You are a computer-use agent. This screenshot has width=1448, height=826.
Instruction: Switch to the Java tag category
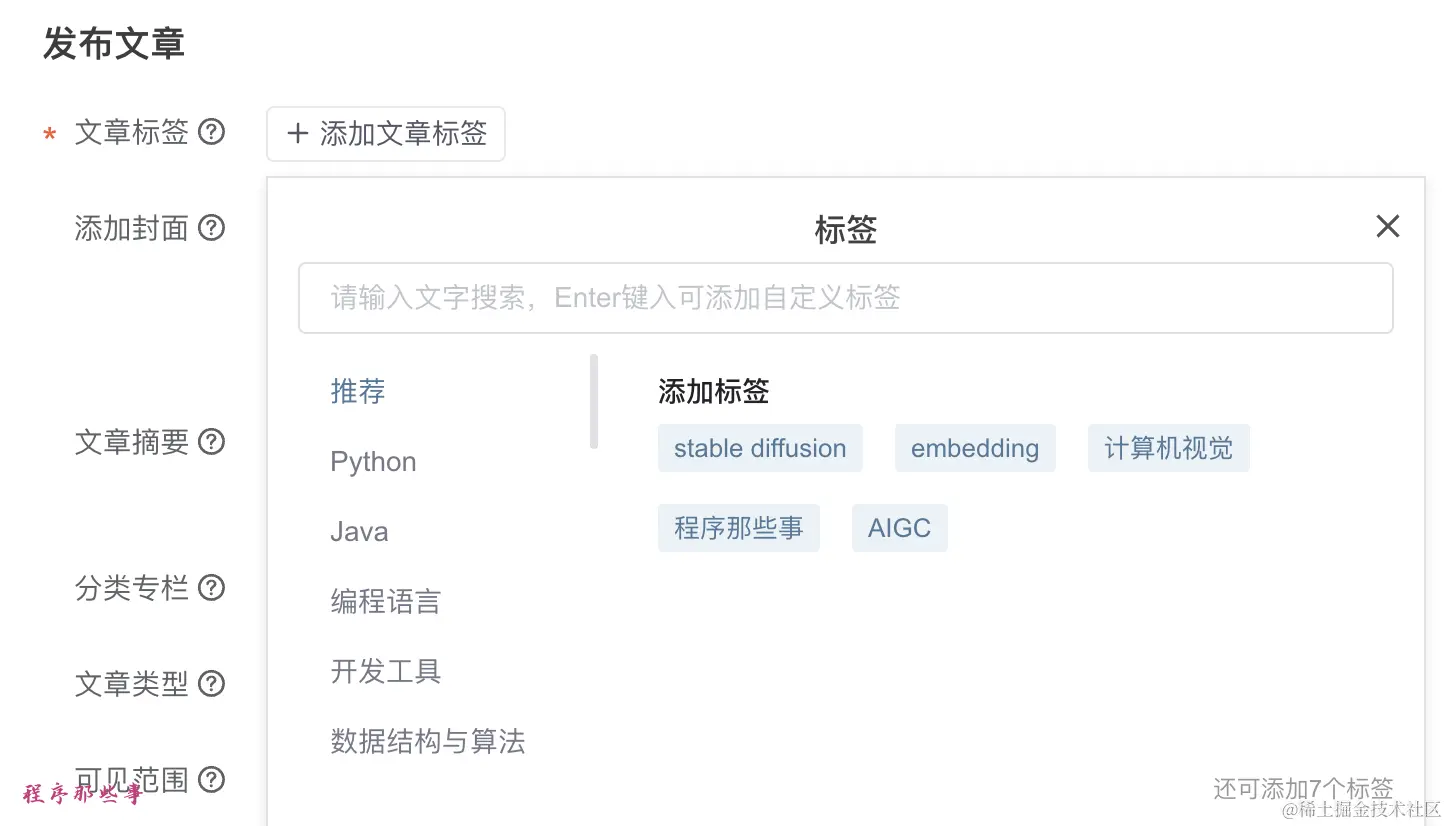click(x=359, y=532)
